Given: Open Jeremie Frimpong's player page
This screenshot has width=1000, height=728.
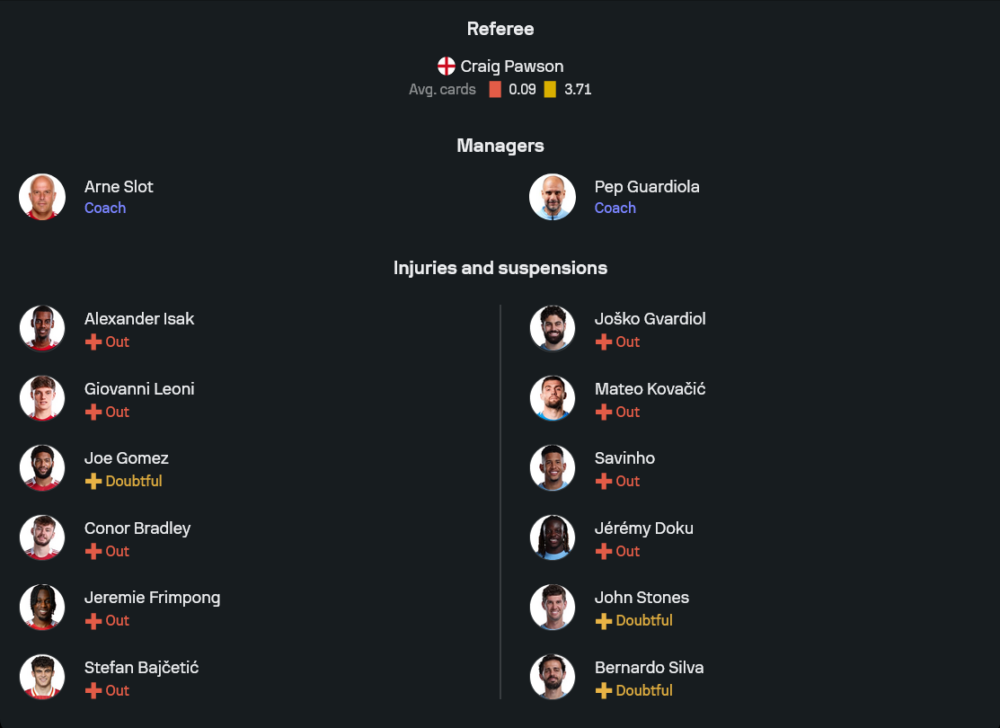Looking at the screenshot, I should tap(152, 598).
